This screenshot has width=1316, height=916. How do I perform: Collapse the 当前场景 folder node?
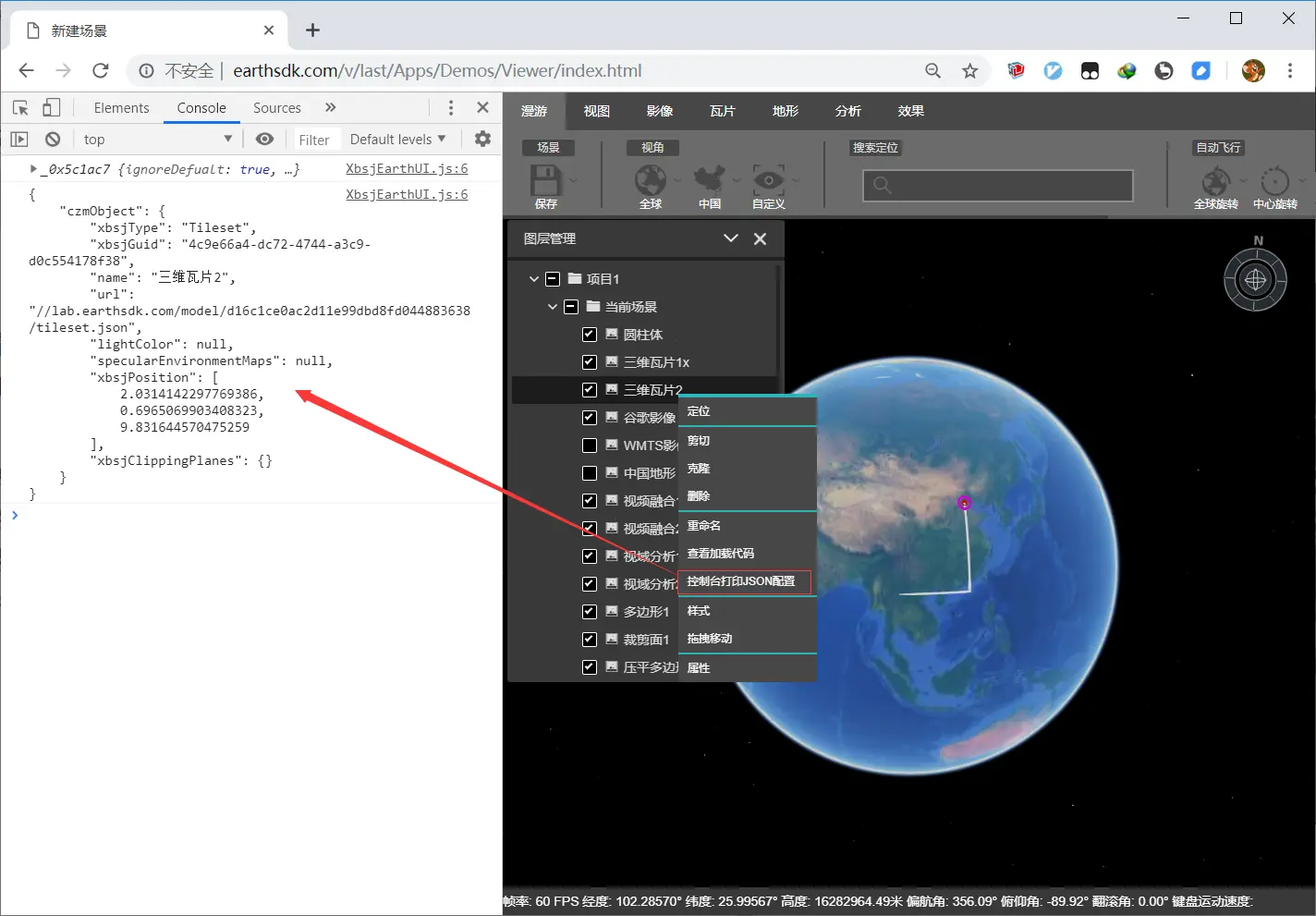coord(552,306)
